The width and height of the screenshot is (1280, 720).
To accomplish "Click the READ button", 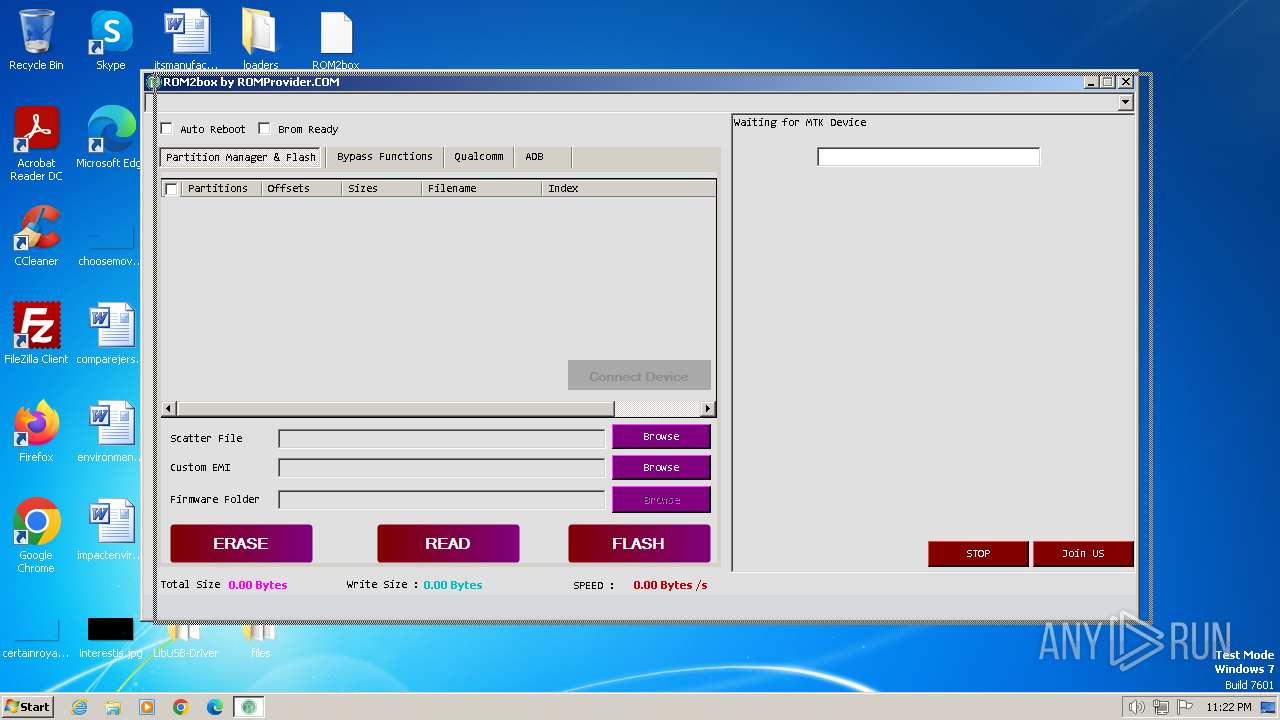I will 448,543.
